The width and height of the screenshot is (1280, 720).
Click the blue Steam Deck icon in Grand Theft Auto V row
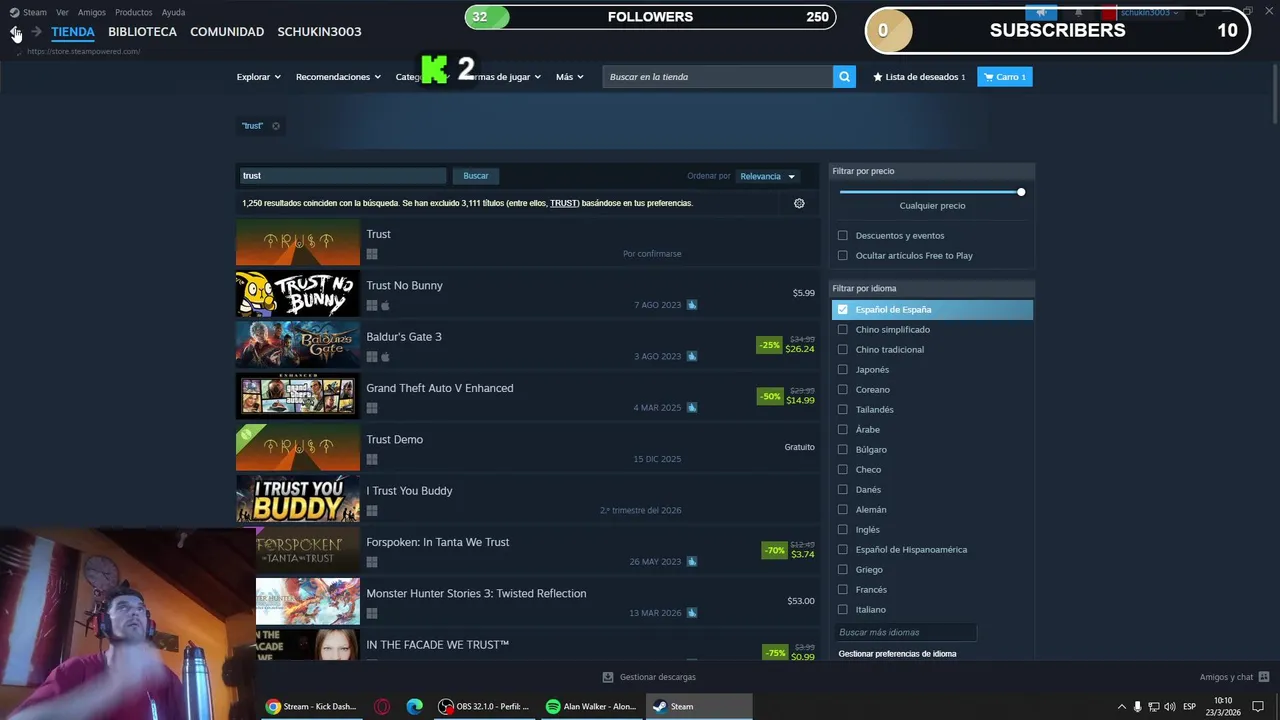coord(692,408)
